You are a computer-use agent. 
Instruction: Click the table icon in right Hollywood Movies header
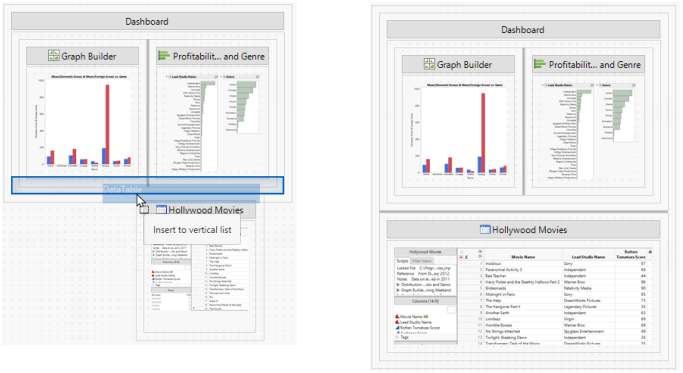pyautogui.click(x=485, y=229)
